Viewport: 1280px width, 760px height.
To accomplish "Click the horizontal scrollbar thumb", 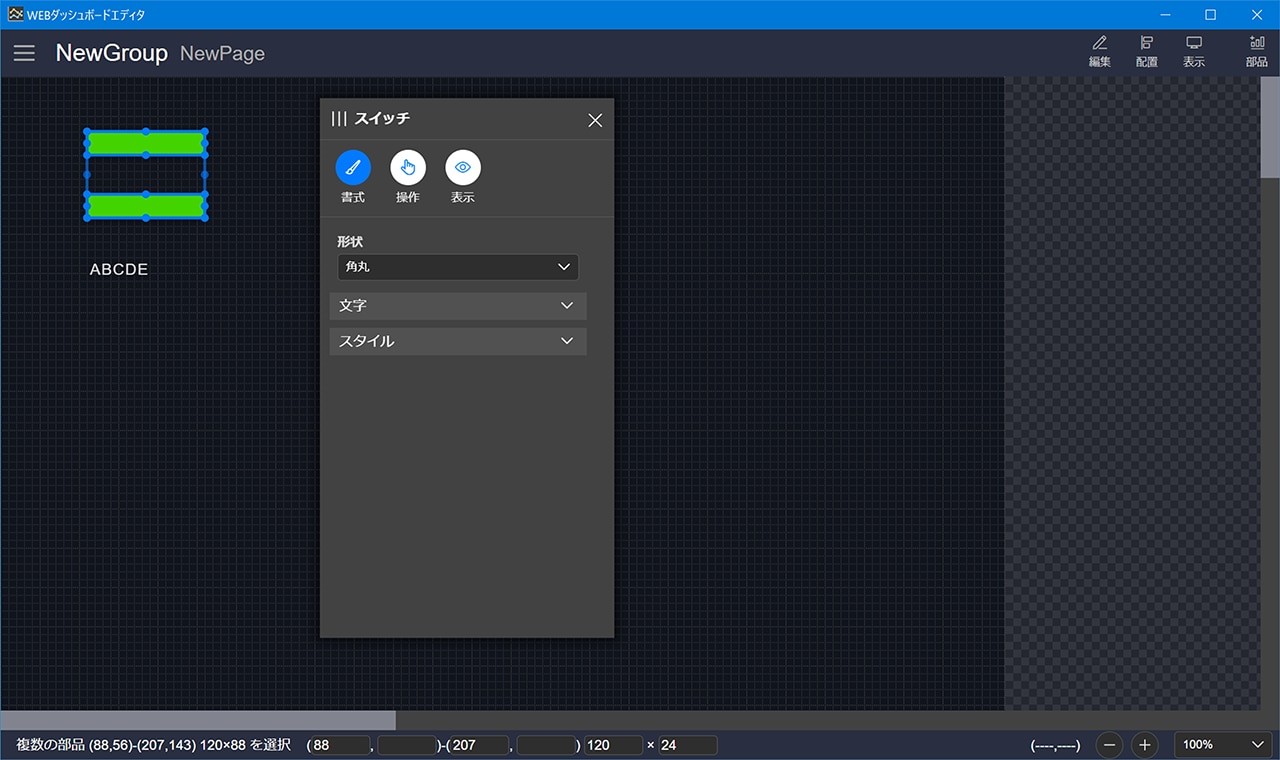I will pyautogui.click(x=198, y=720).
